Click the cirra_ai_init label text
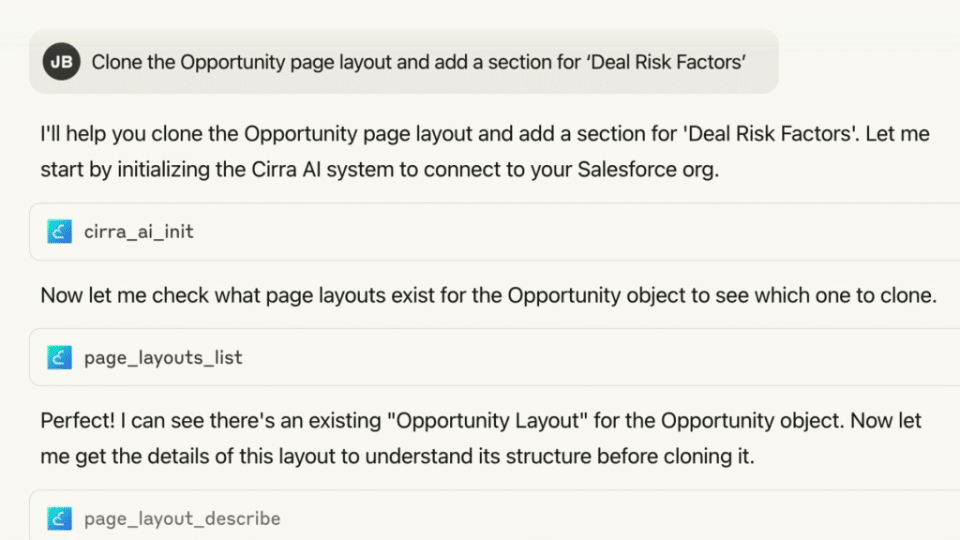Image resolution: width=960 pixels, height=540 pixels. click(139, 232)
